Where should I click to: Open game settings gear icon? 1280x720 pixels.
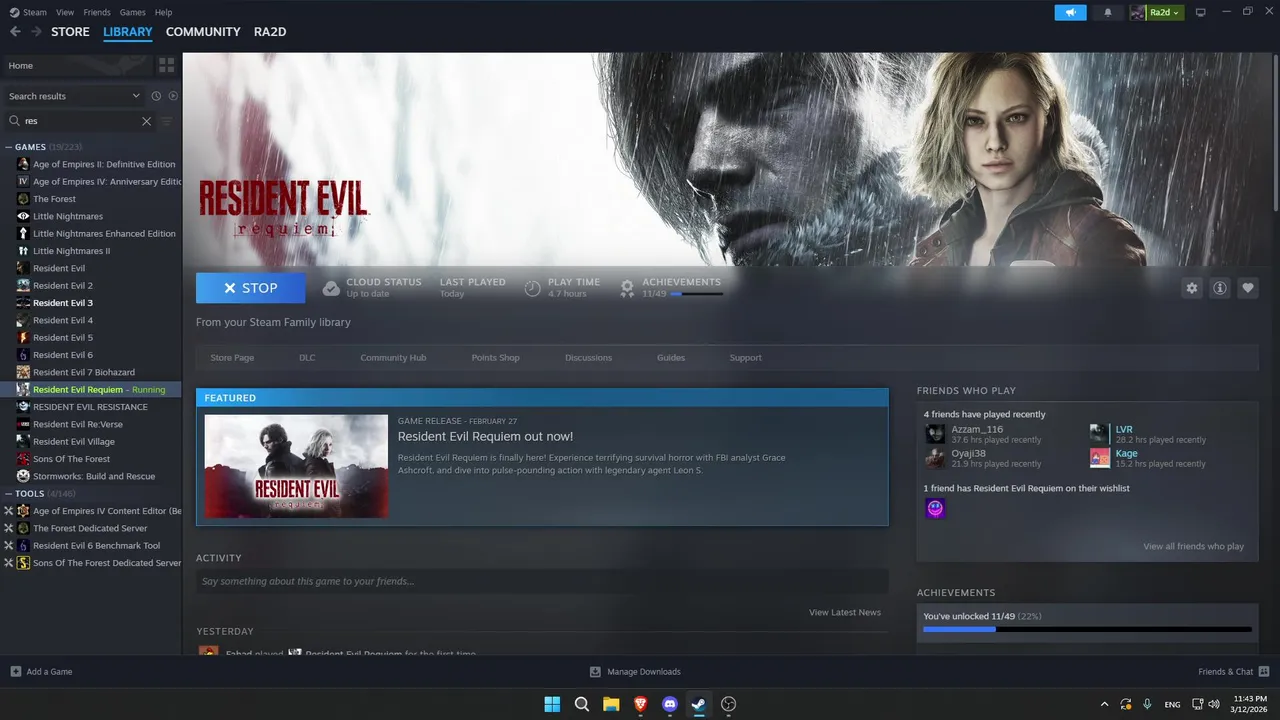(x=1192, y=288)
